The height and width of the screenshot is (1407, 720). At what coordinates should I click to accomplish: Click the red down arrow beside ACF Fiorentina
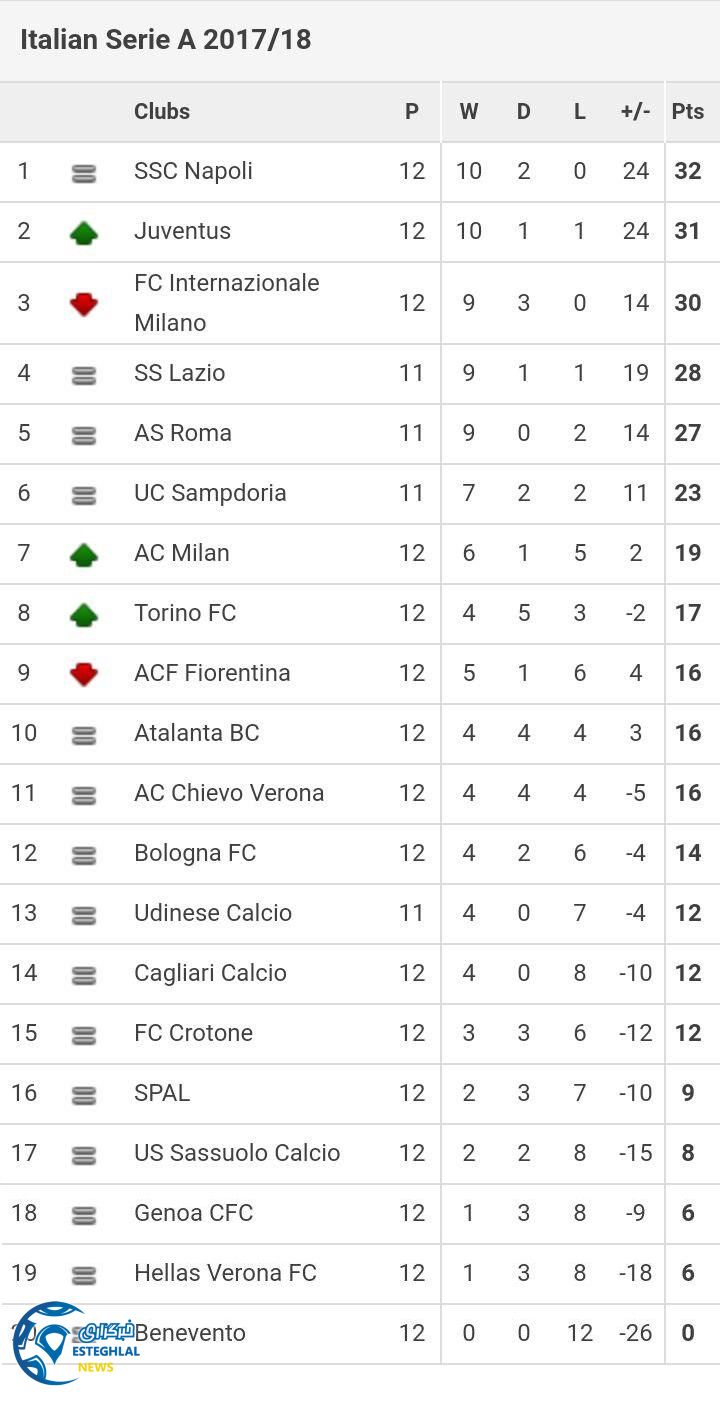click(84, 674)
